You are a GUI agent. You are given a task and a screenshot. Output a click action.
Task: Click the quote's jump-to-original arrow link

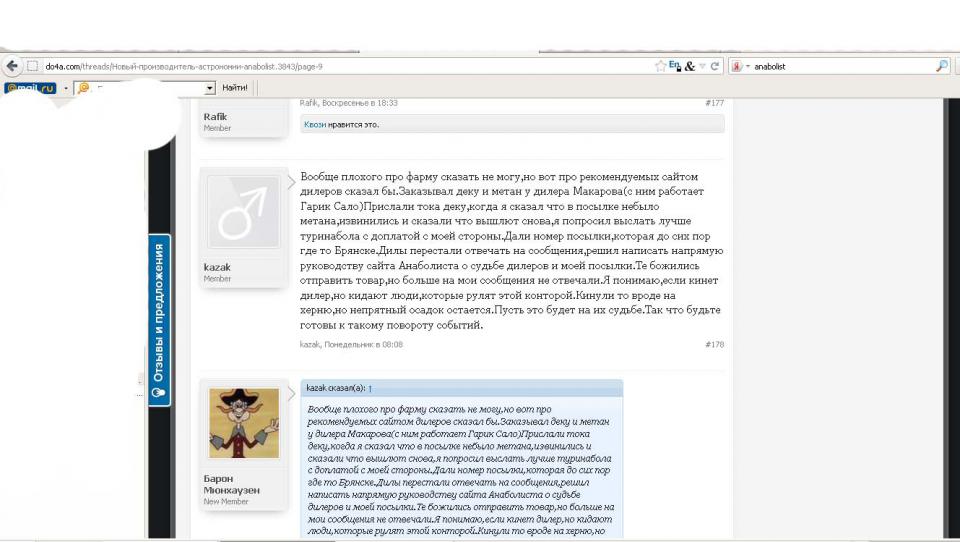coord(370,388)
